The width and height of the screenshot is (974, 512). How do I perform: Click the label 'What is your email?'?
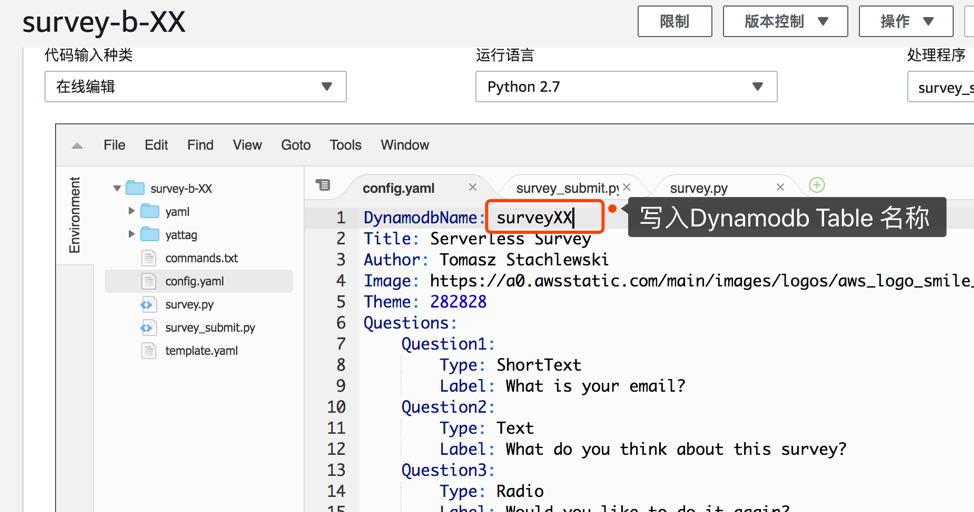coord(595,386)
